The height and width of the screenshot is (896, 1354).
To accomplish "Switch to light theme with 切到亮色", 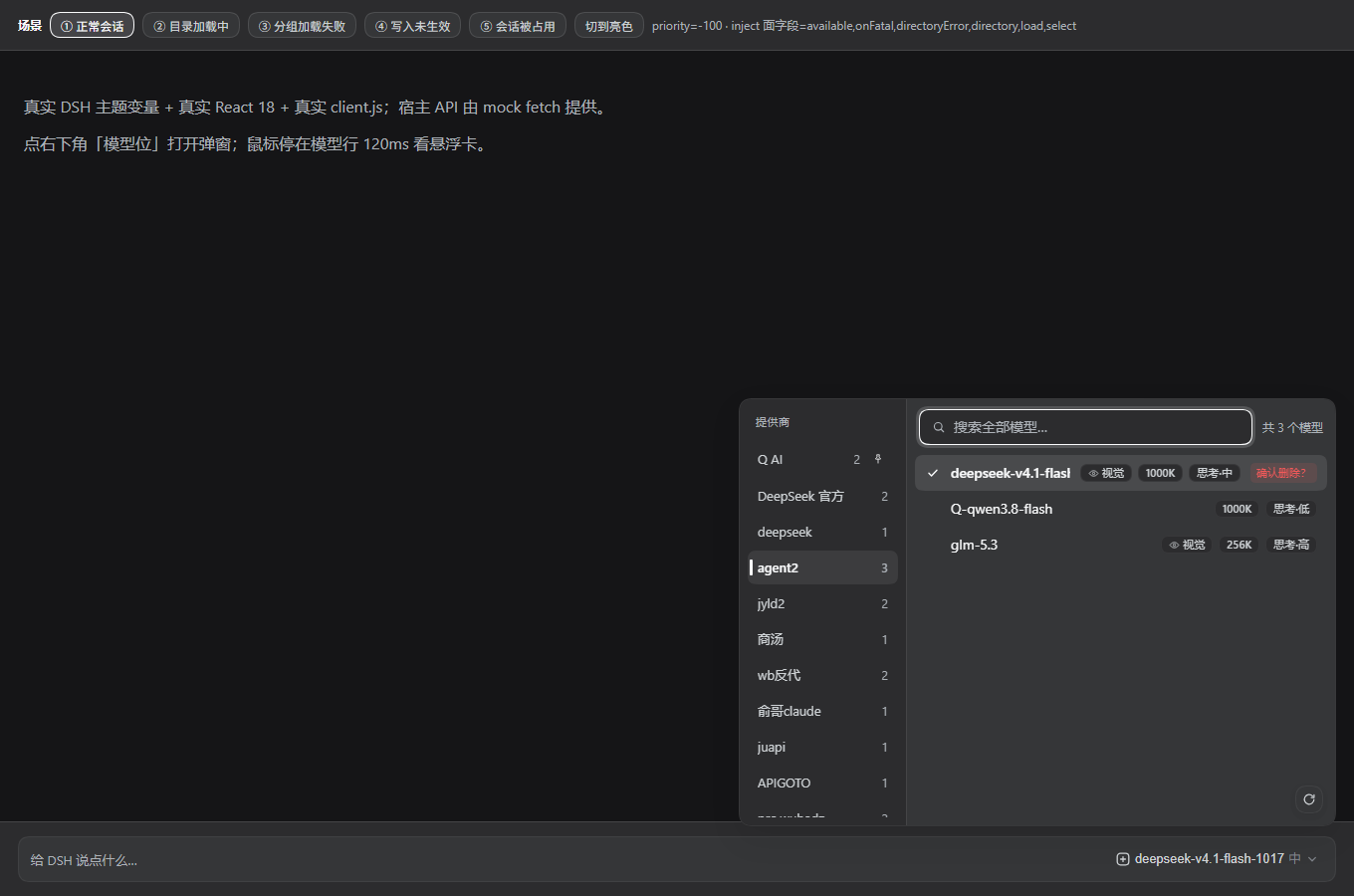I will coord(609,26).
